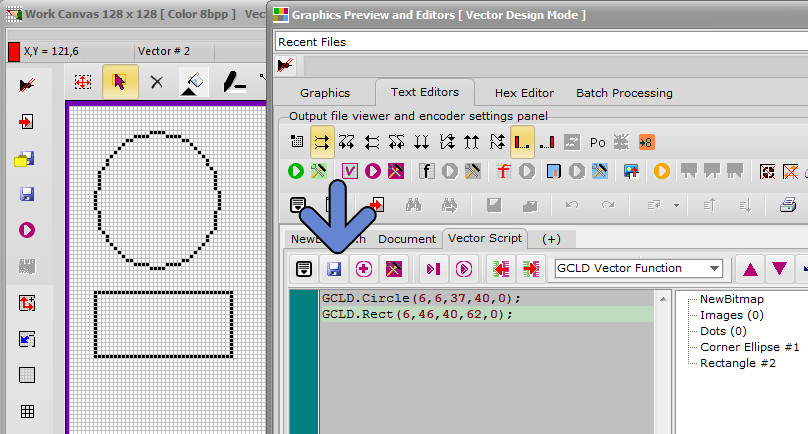This screenshot has height=434, width=808.
Task: Open the small dropdown arrow beside the undo group
Action: 676,205
